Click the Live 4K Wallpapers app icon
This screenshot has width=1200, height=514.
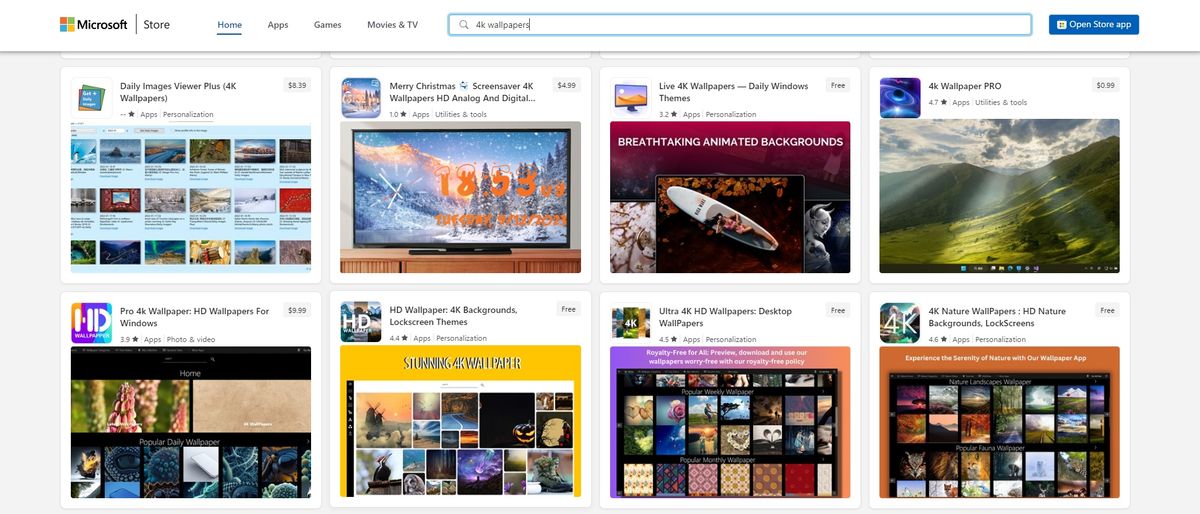pos(630,98)
